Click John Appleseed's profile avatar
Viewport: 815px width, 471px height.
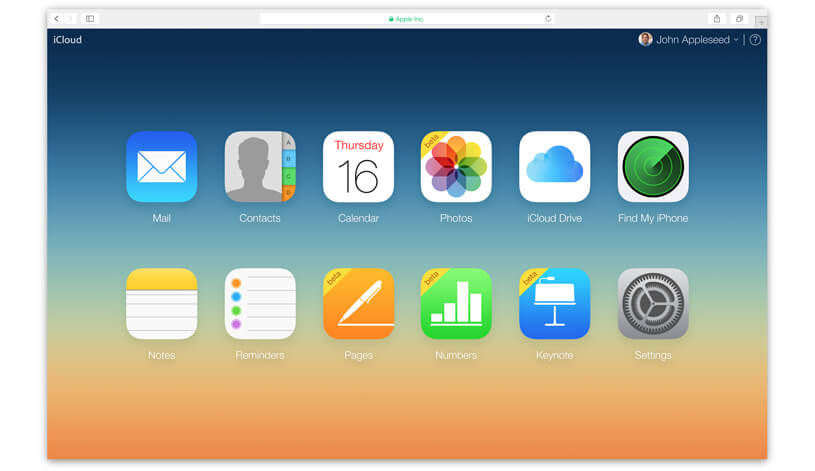645,40
